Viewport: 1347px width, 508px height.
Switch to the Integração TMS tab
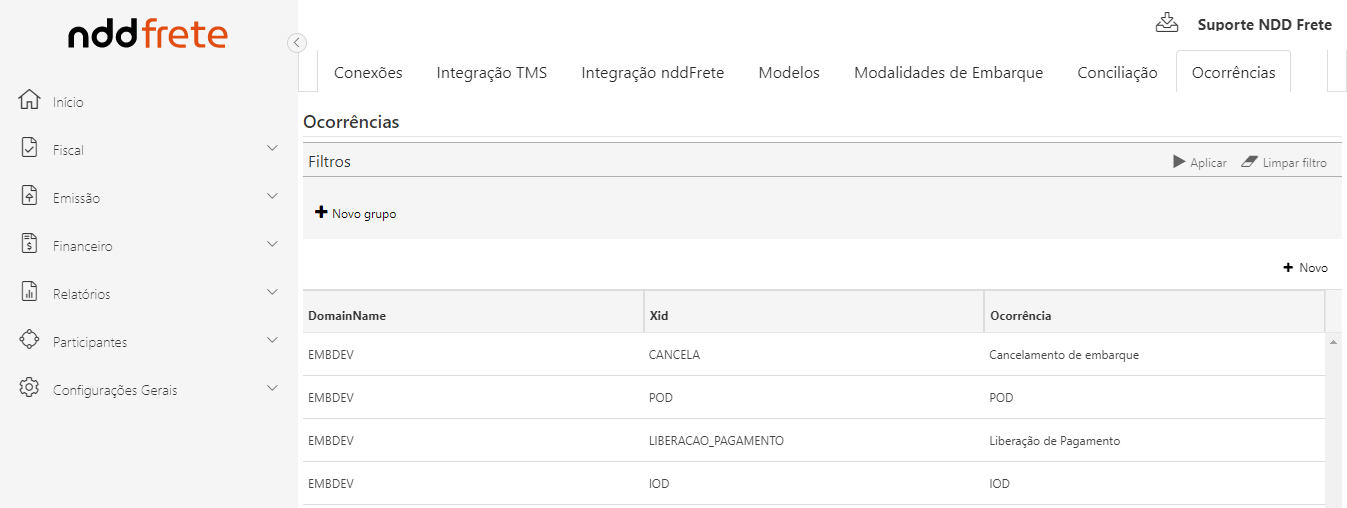(491, 72)
